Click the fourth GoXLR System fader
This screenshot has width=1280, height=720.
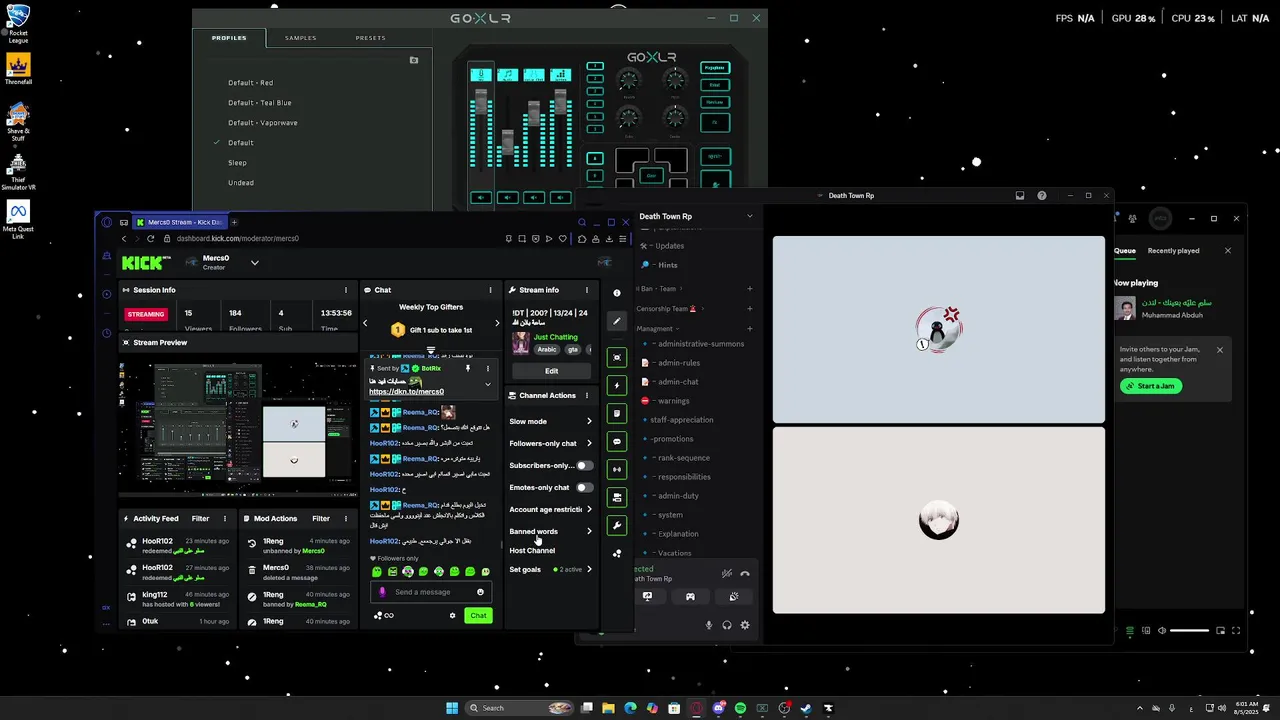tap(560, 100)
